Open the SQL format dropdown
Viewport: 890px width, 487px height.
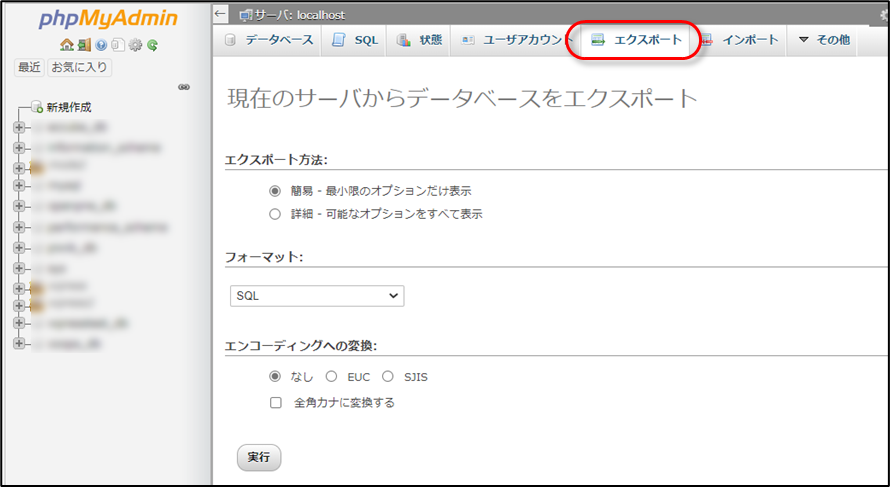(316, 296)
